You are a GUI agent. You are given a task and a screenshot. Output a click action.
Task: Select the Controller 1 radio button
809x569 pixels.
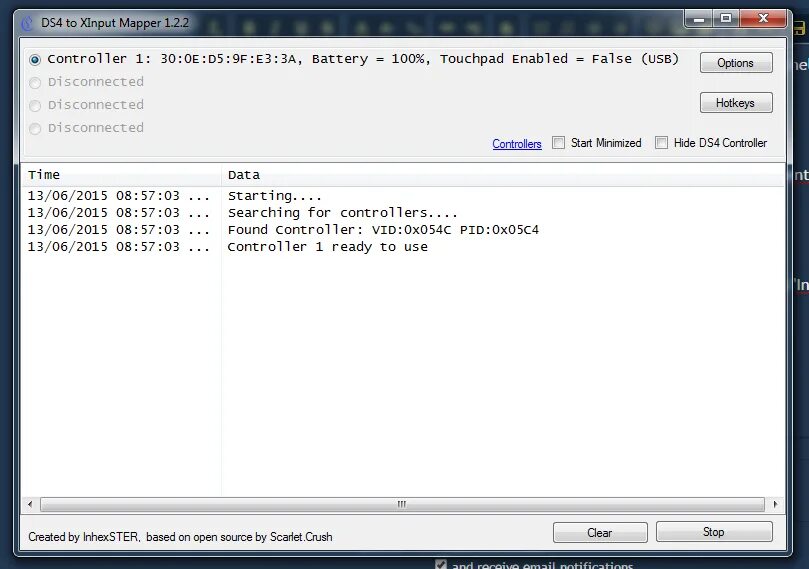click(x=35, y=60)
